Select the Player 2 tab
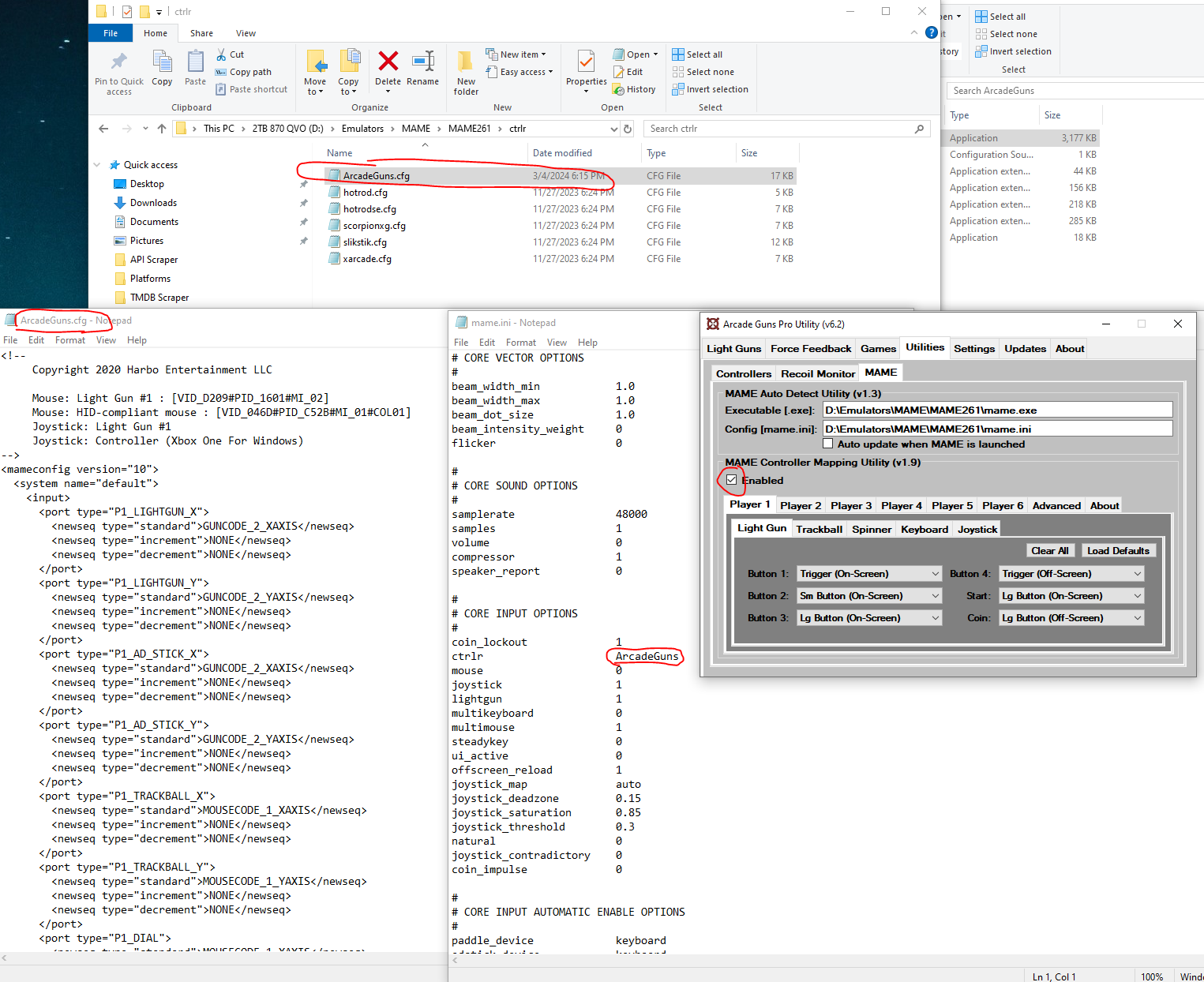 [801, 506]
